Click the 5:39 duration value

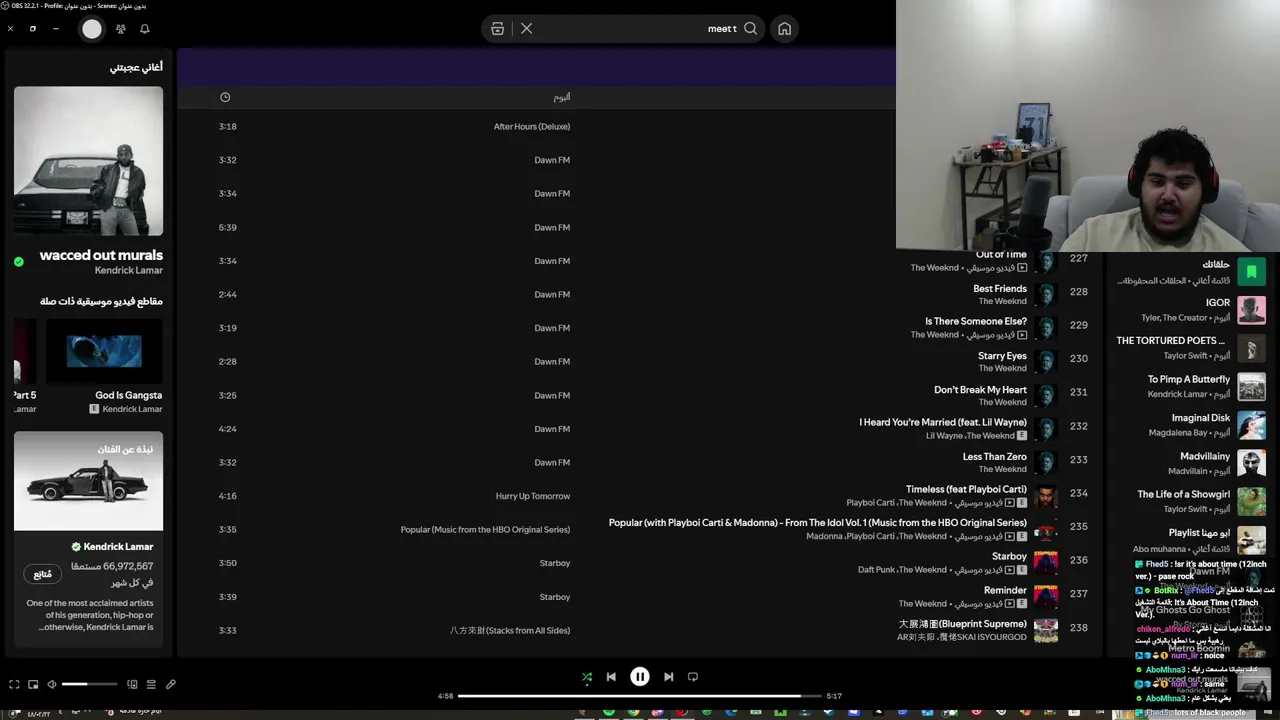click(228, 228)
